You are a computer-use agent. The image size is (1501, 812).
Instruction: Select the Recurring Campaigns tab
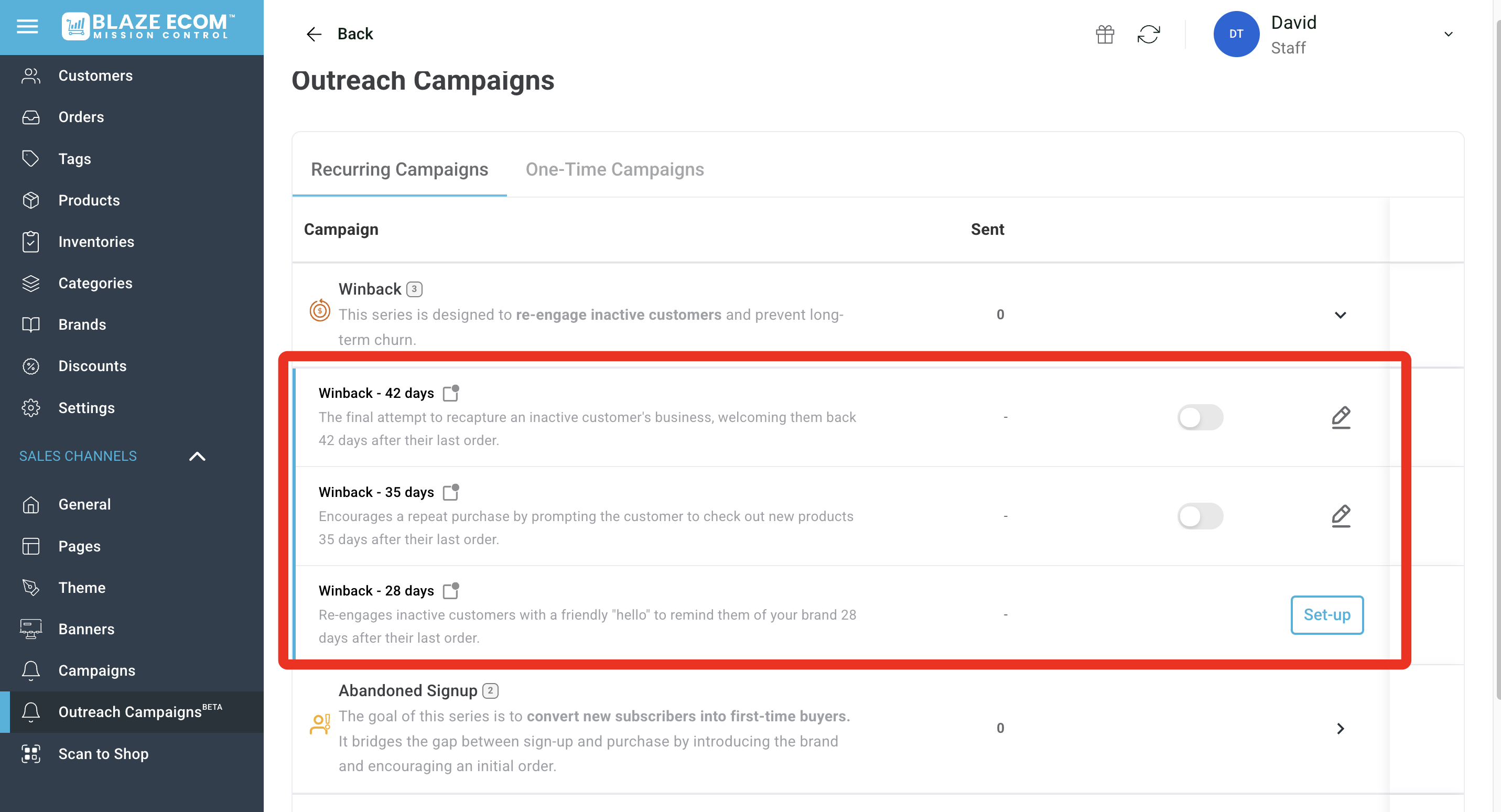tap(399, 169)
